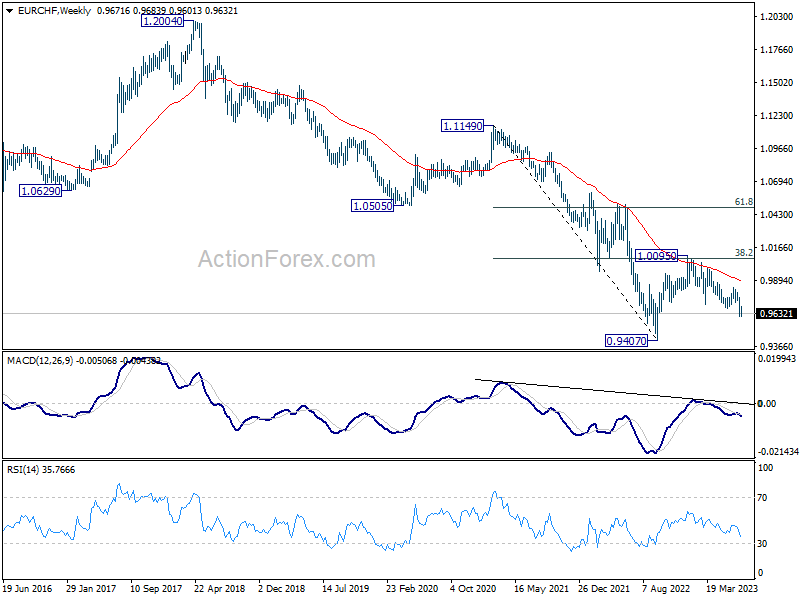Select the 1.17660 price axis value
Viewport: 800px width, 600px height.
[x=777, y=49]
